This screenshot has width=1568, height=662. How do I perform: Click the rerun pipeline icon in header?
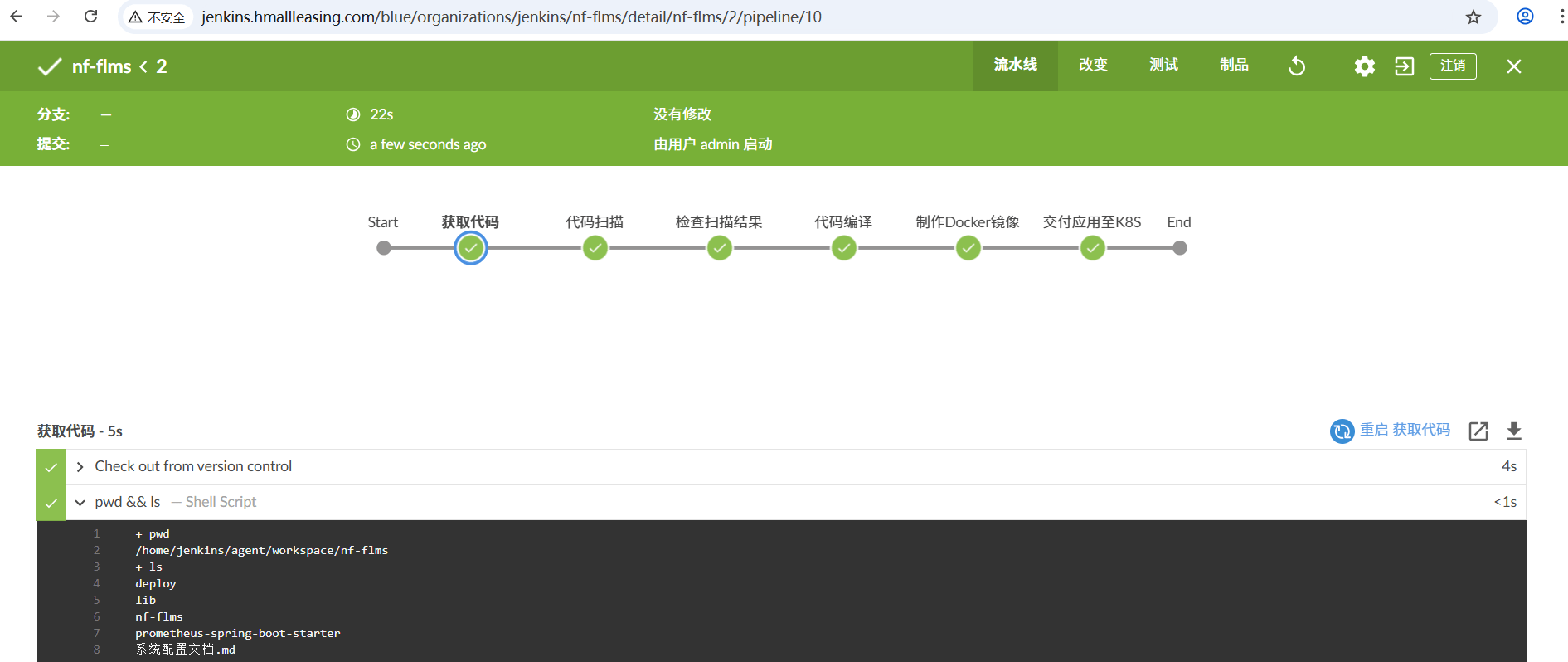pos(1297,66)
